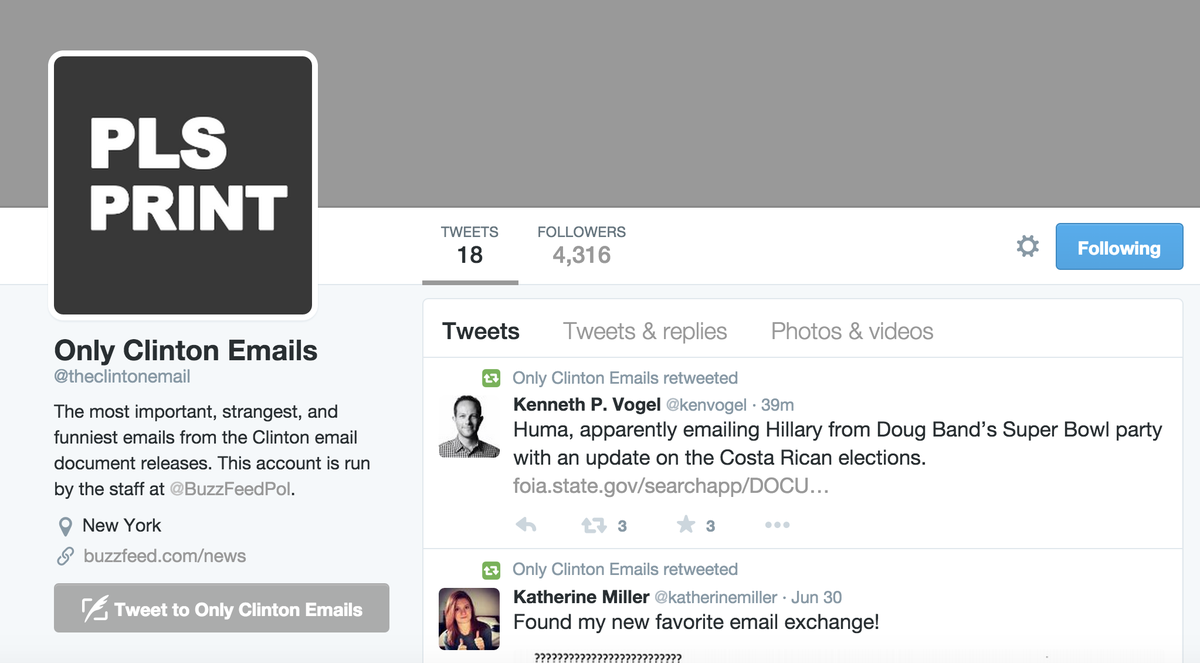
Task: Open the settings gear menu
Action: 1027,246
